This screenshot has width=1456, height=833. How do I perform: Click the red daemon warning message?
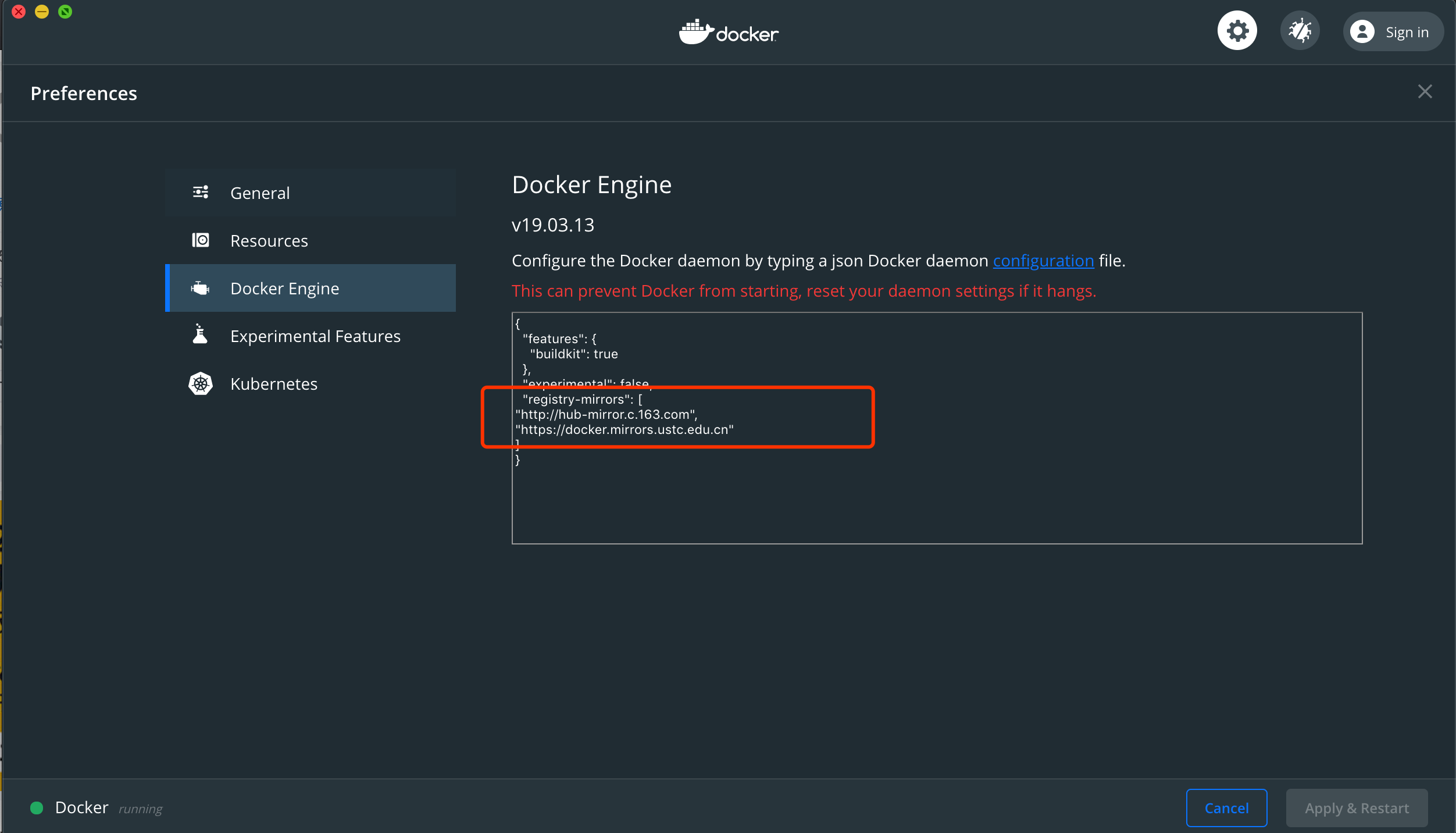tap(804, 291)
